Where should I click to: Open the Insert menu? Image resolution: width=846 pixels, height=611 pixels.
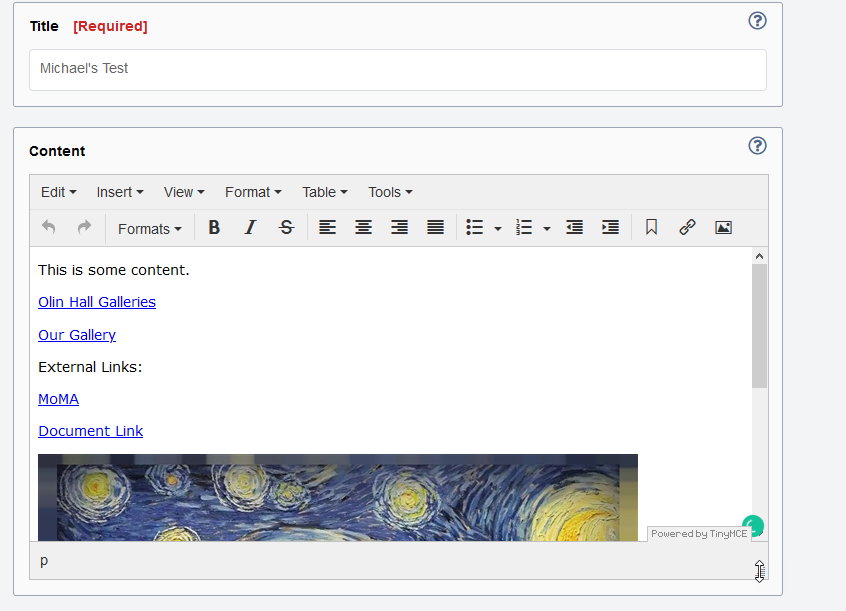[x=120, y=192]
